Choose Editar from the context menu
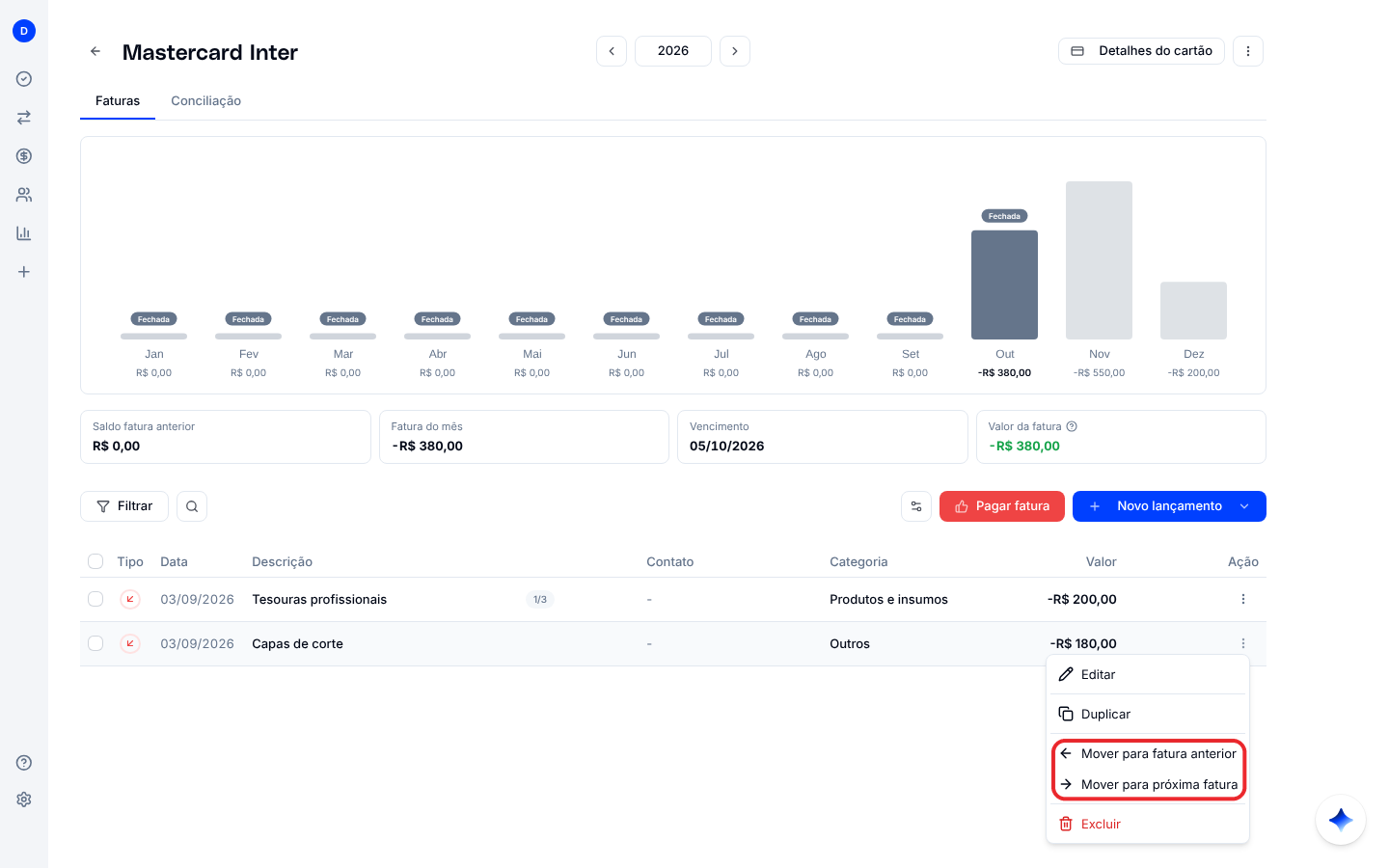The width and height of the screenshot is (1389, 868). click(x=1148, y=674)
